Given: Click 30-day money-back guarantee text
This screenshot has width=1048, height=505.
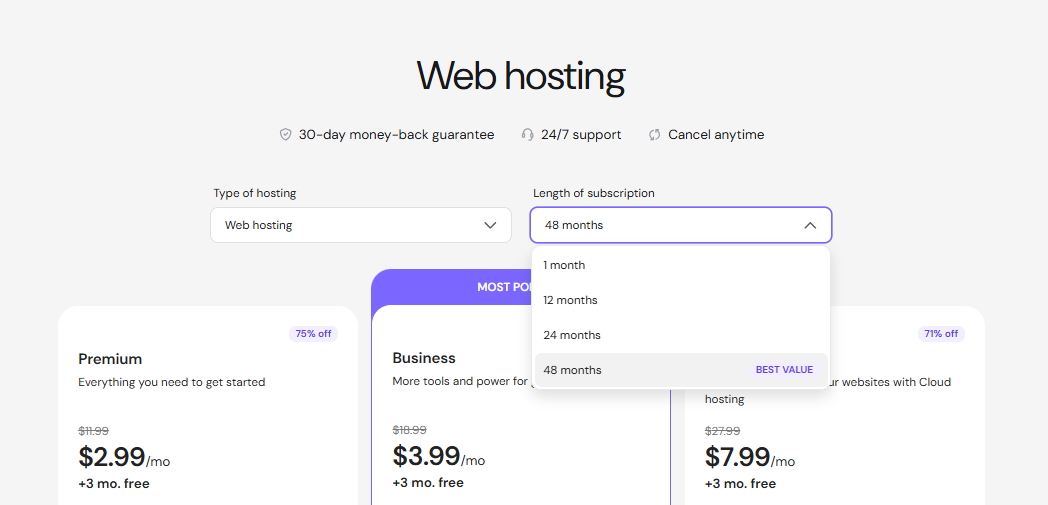Looking at the screenshot, I should [396, 135].
